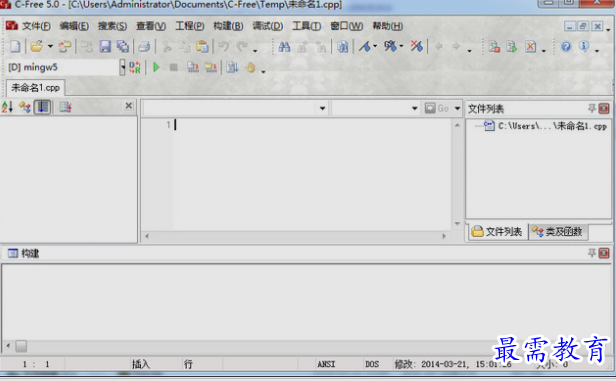This screenshot has width=616, height=381.
Task: Toggle auto-hide pin on the 文件列表 panel
Action: [x=592, y=108]
